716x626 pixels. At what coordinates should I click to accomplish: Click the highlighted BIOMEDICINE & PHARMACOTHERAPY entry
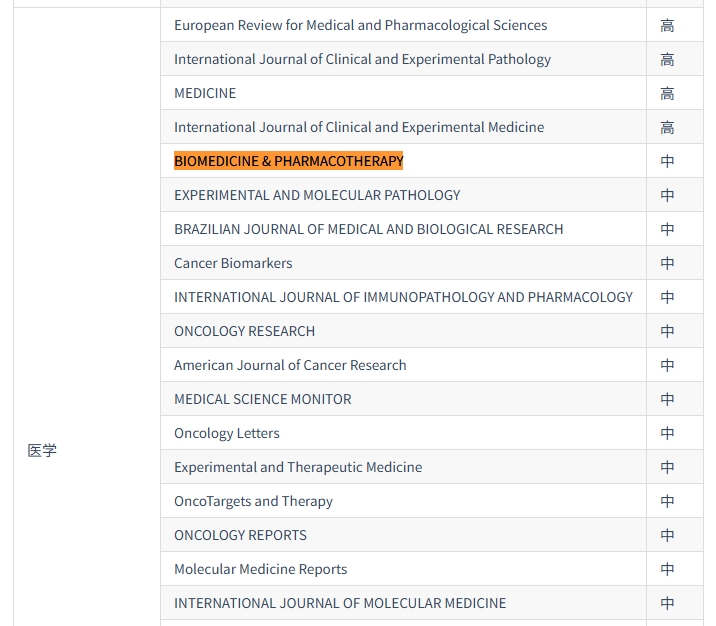288,161
